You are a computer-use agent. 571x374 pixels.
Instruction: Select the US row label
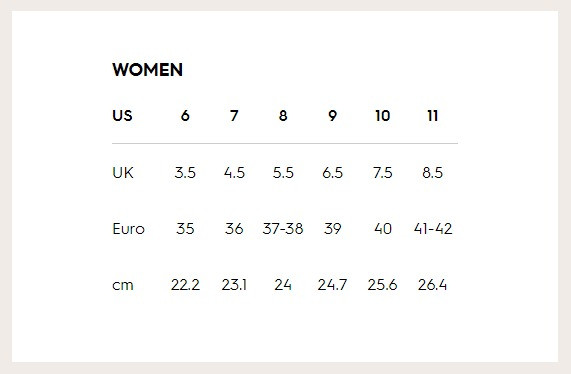(122, 116)
